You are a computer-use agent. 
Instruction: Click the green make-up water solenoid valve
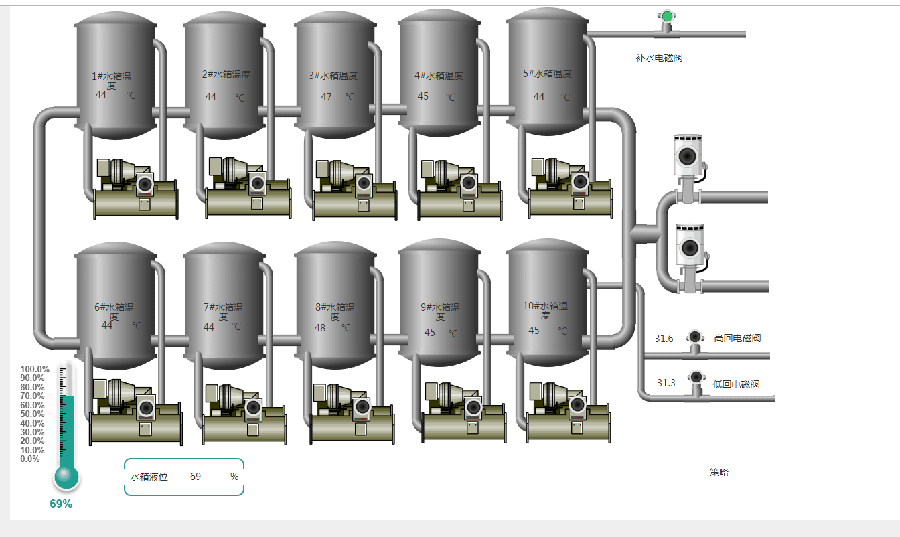[x=666, y=17]
